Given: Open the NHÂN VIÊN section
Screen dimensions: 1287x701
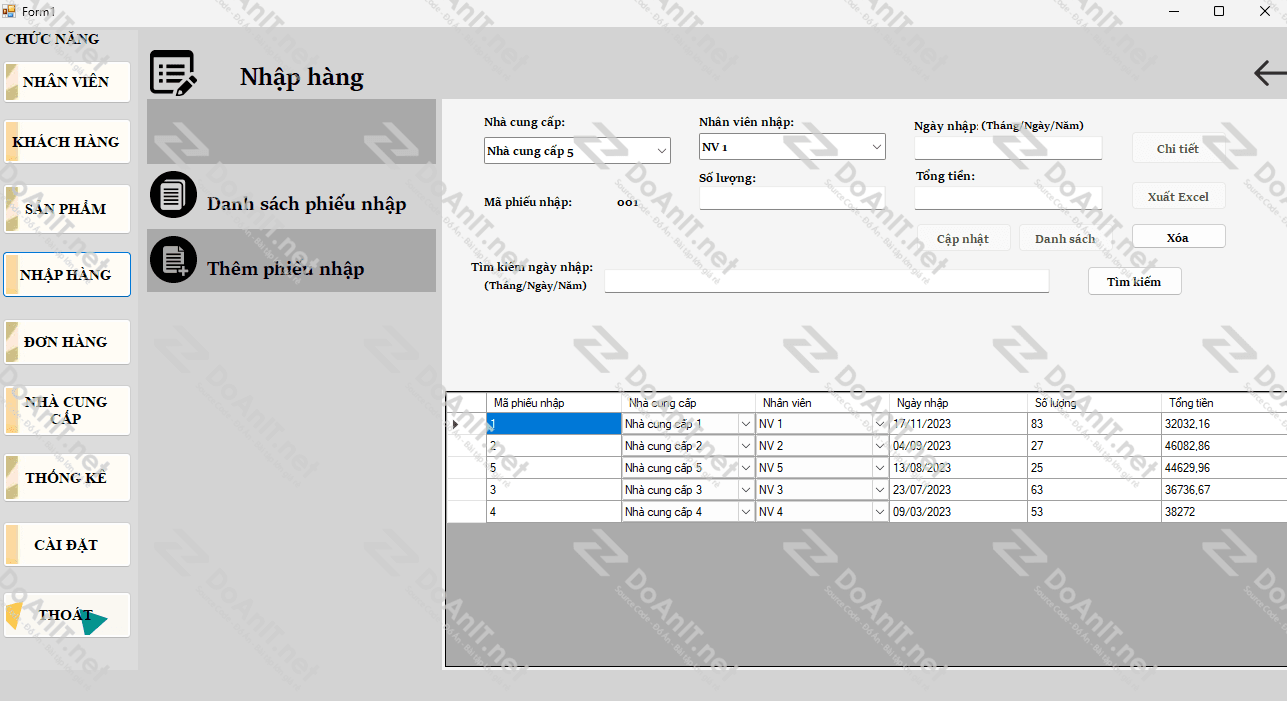Looking at the screenshot, I should click(x=67, y=82).
